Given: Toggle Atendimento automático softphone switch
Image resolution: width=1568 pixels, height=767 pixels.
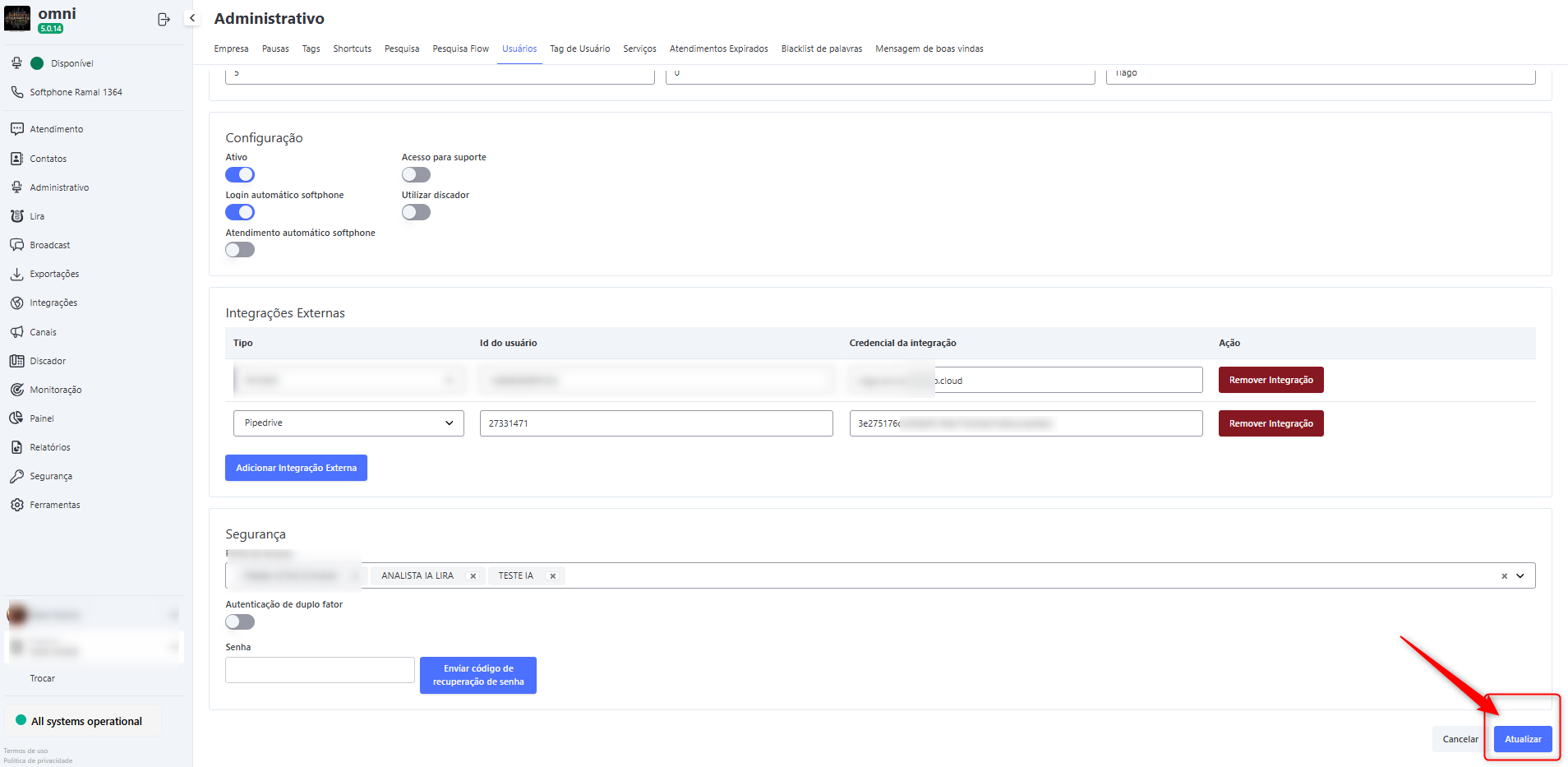Looking at the screenshot, I should 240,250.
